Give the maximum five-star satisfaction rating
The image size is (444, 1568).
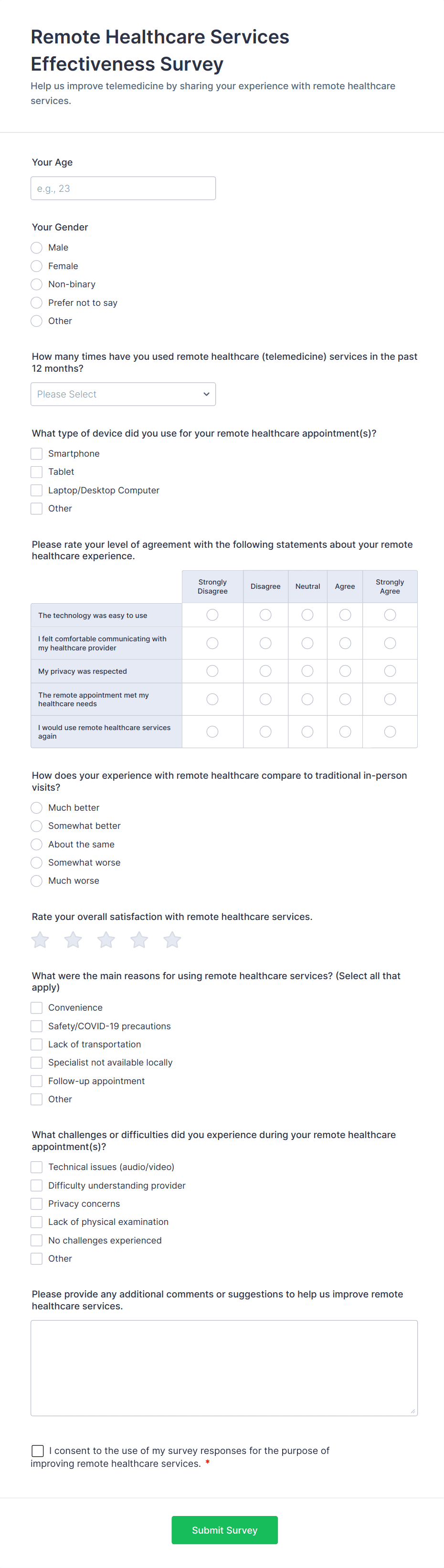172,940
